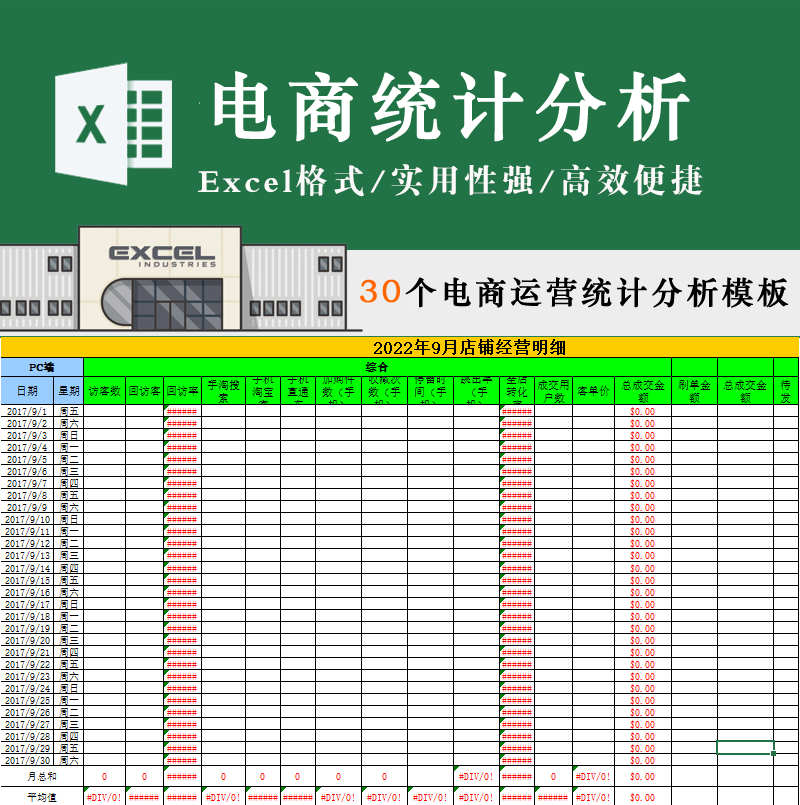Select the date cell 2017/9/30
The image size is (800, 805).
pyautogui.click(x=27, y=760)
